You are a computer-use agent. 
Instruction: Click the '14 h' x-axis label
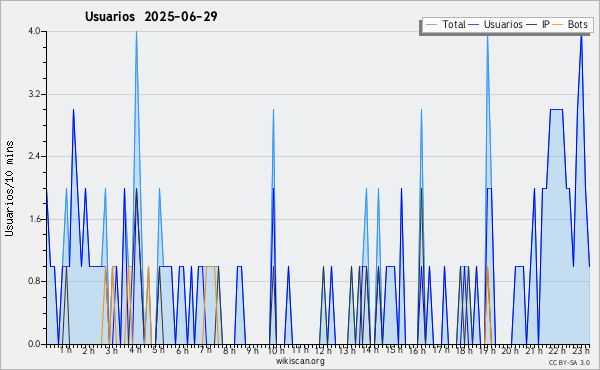370,350
